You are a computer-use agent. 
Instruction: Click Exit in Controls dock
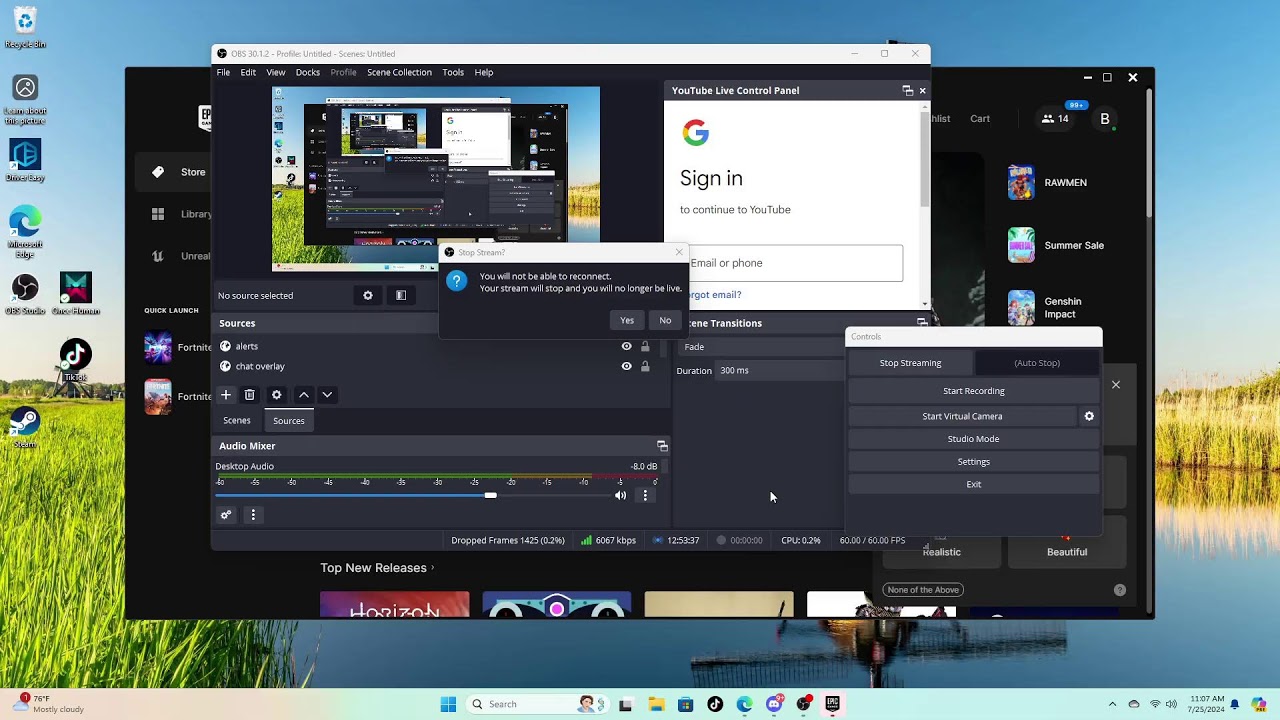coord(974,484)
